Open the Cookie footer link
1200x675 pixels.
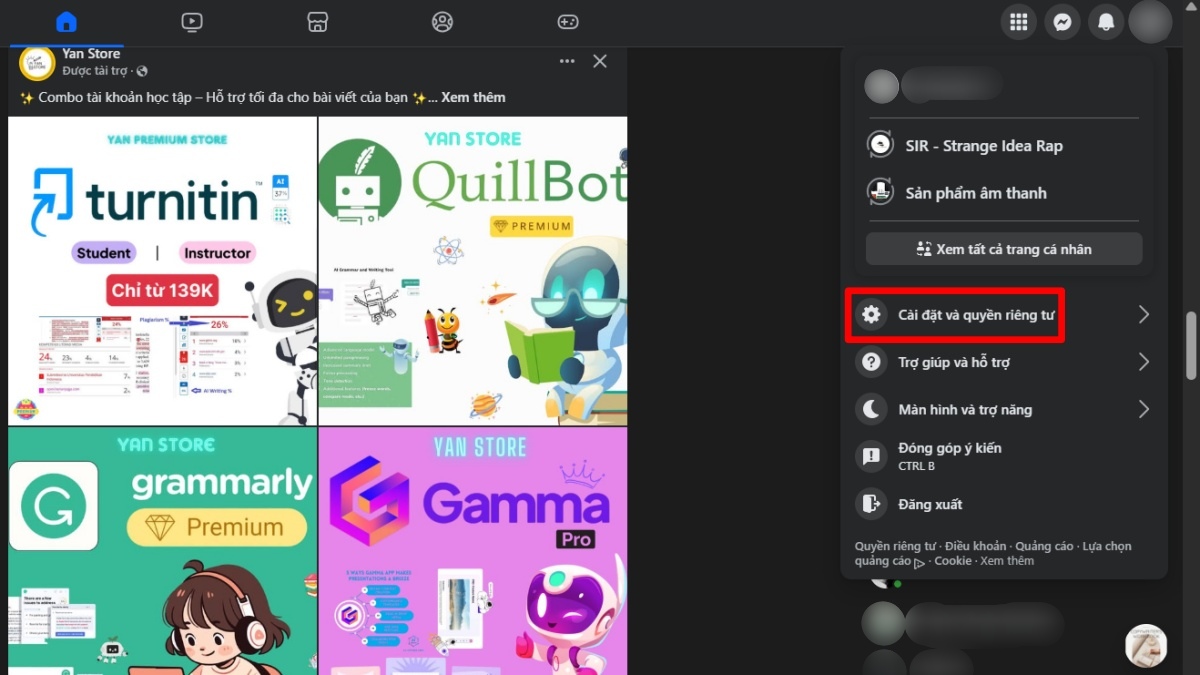(x=953, y=561)
